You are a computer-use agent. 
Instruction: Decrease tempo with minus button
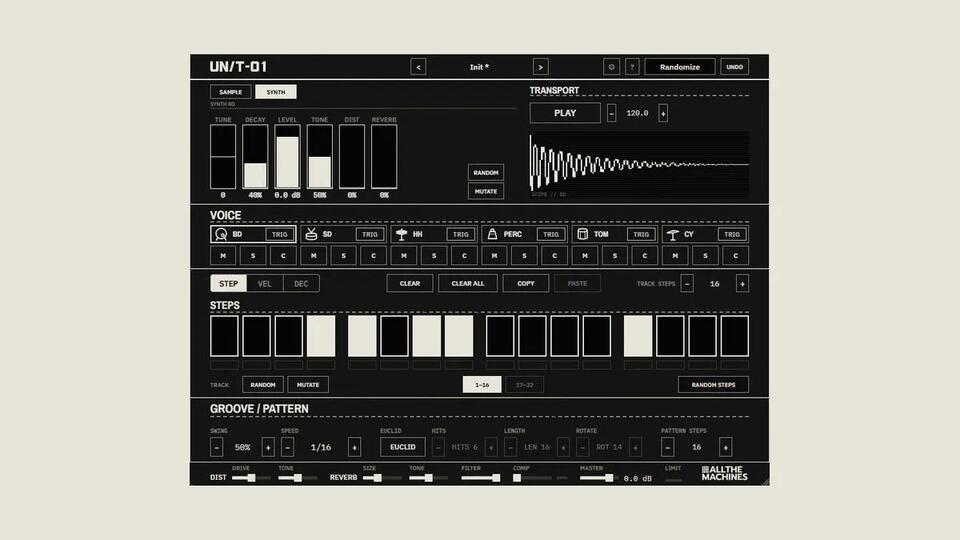click(611, 113)
